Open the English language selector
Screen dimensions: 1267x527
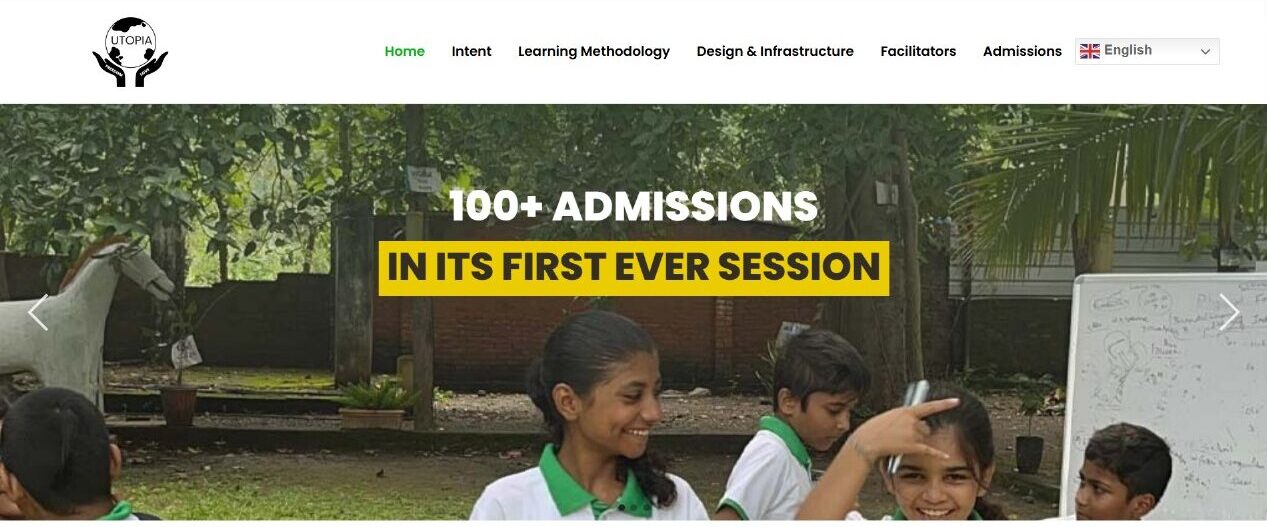point(1147,51)
